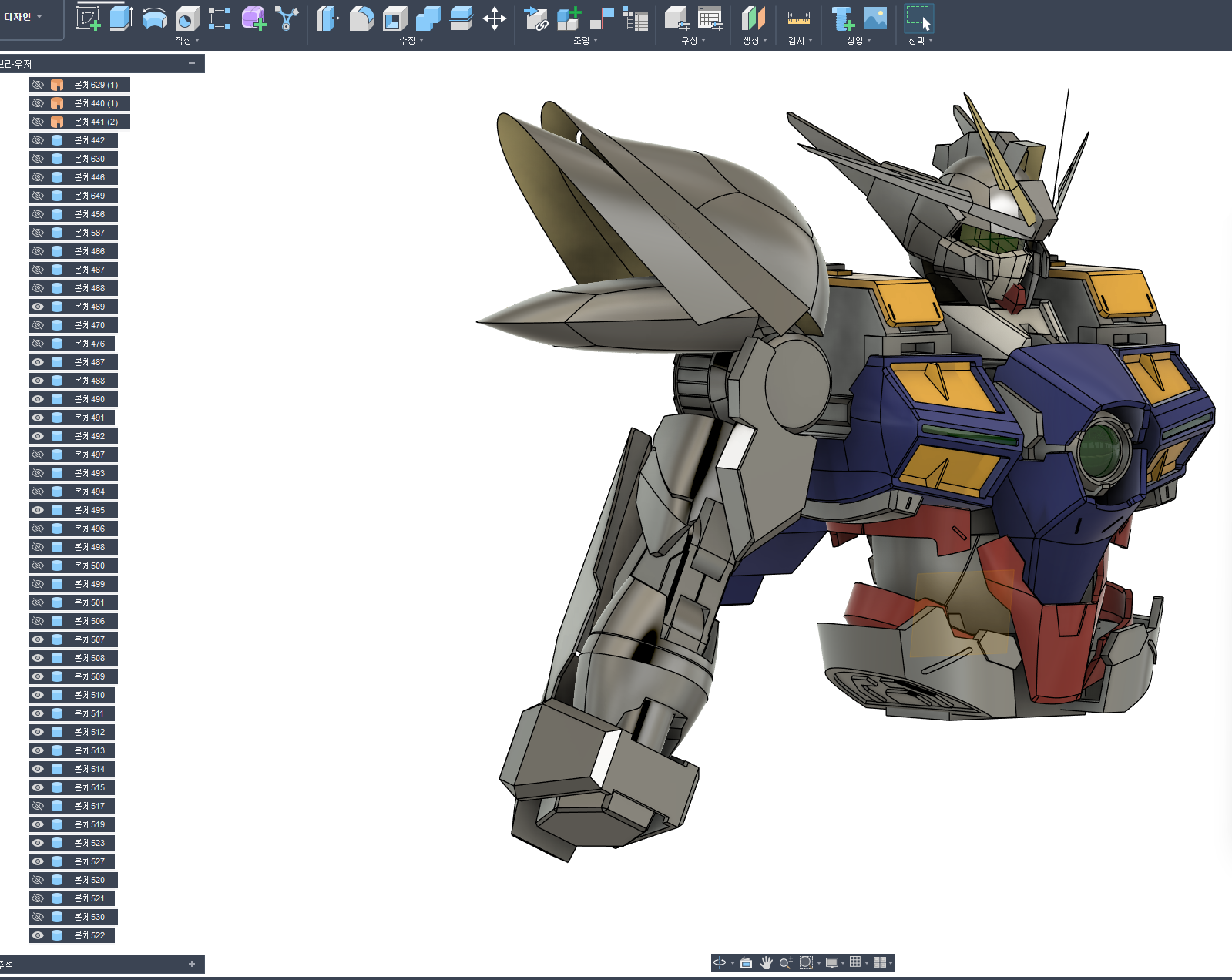Click the Orbit tool in navigation bar
This screenshot has height=980, width=1232.
[x=720, y=962]
